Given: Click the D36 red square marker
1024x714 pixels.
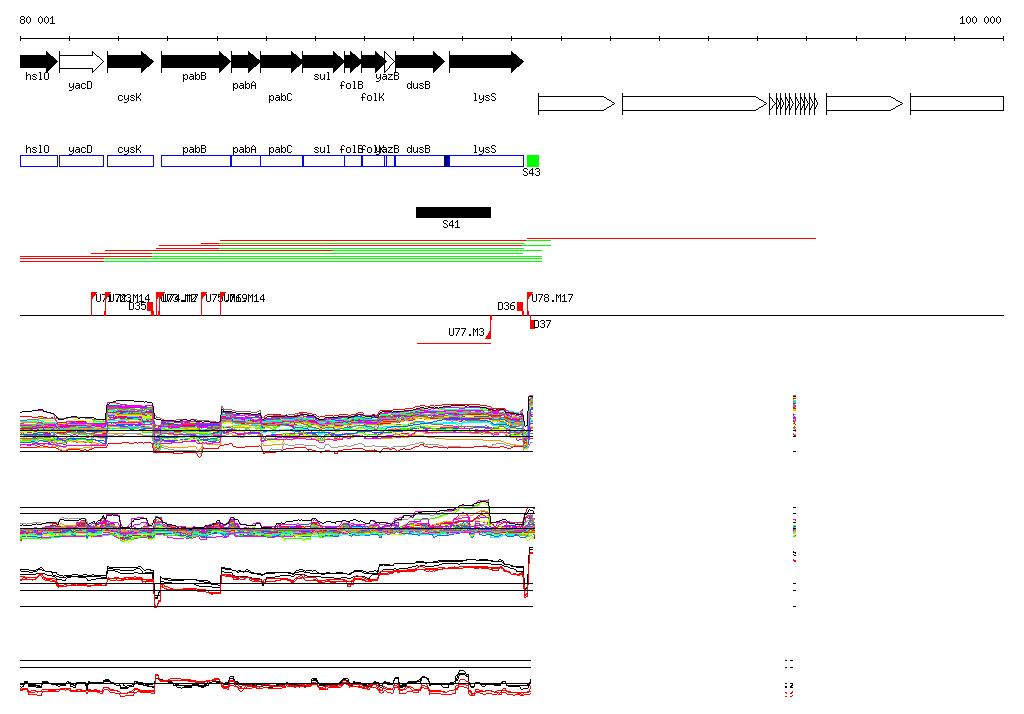Looking at the screenshot, I should (520, 306).
